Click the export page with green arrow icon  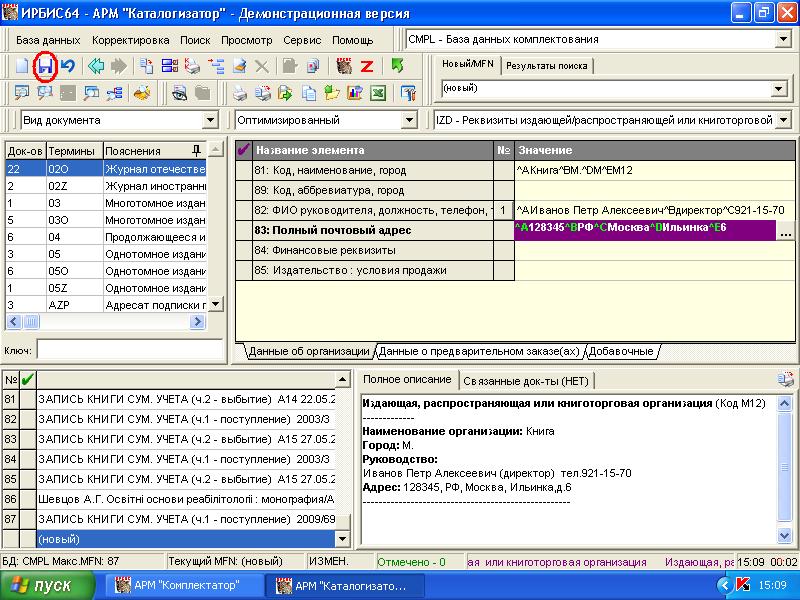[285, 93]
